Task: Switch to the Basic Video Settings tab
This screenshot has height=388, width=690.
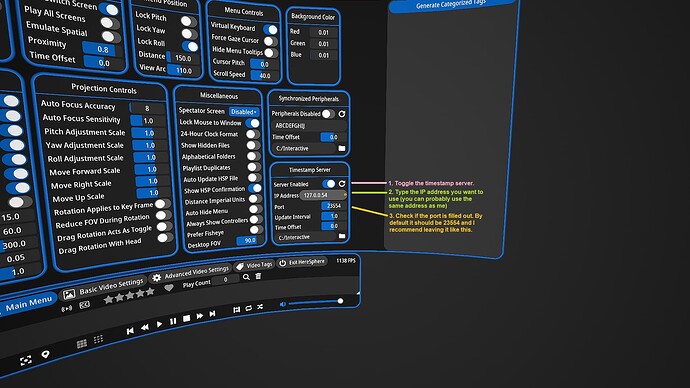Action: point(104,288)
